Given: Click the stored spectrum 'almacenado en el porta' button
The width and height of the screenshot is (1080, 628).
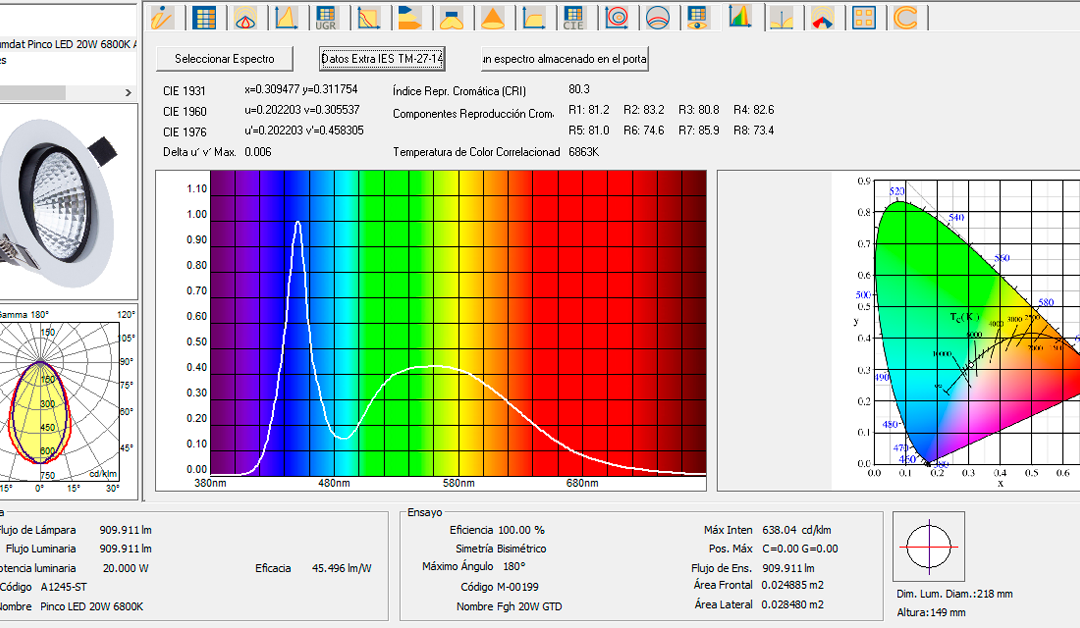Looking at the screenshot, I should [564, 59].
